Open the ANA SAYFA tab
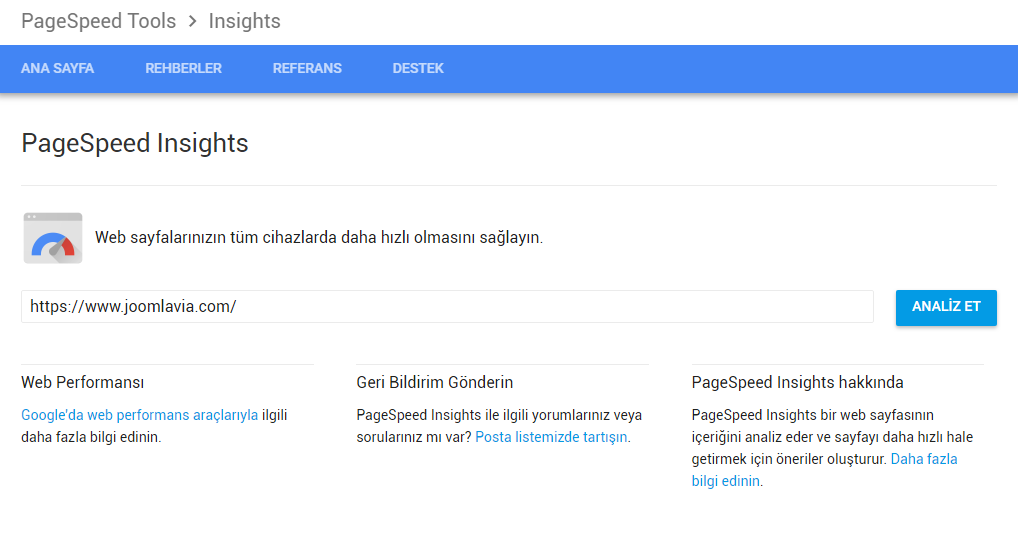The width and height of the screenshot is (1018, 551). pyautogui.click(x=57, y=69)
